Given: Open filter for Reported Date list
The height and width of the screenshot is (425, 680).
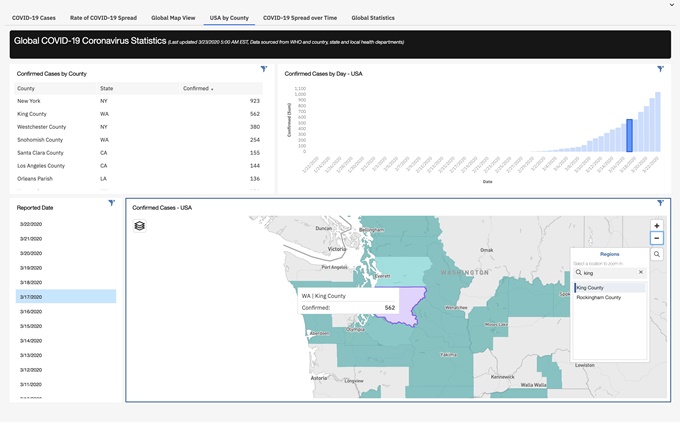Looking at the screenshot, I should click(x=111, y=203).
